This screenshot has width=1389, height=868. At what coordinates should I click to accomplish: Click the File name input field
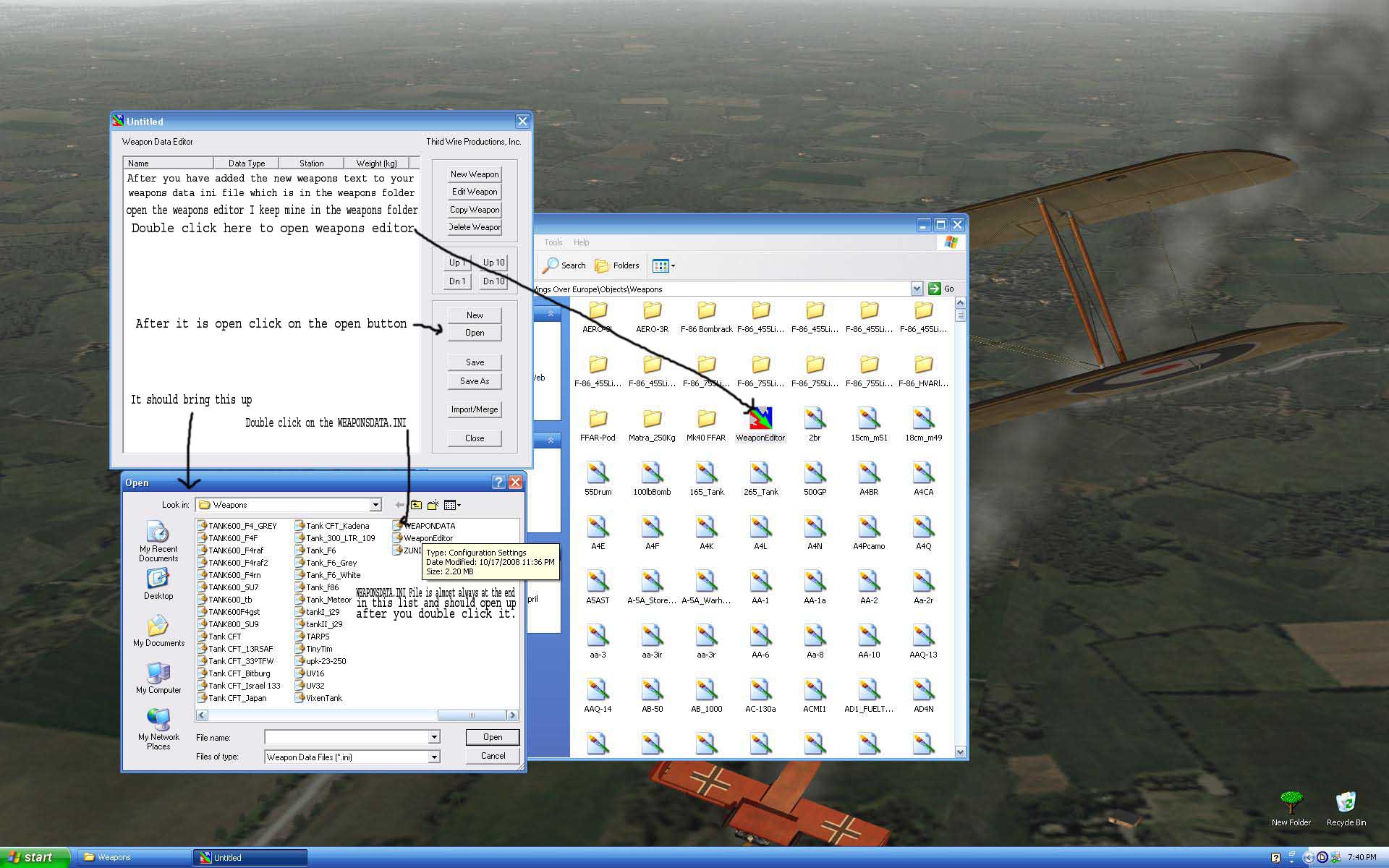[x=346, y=737]
